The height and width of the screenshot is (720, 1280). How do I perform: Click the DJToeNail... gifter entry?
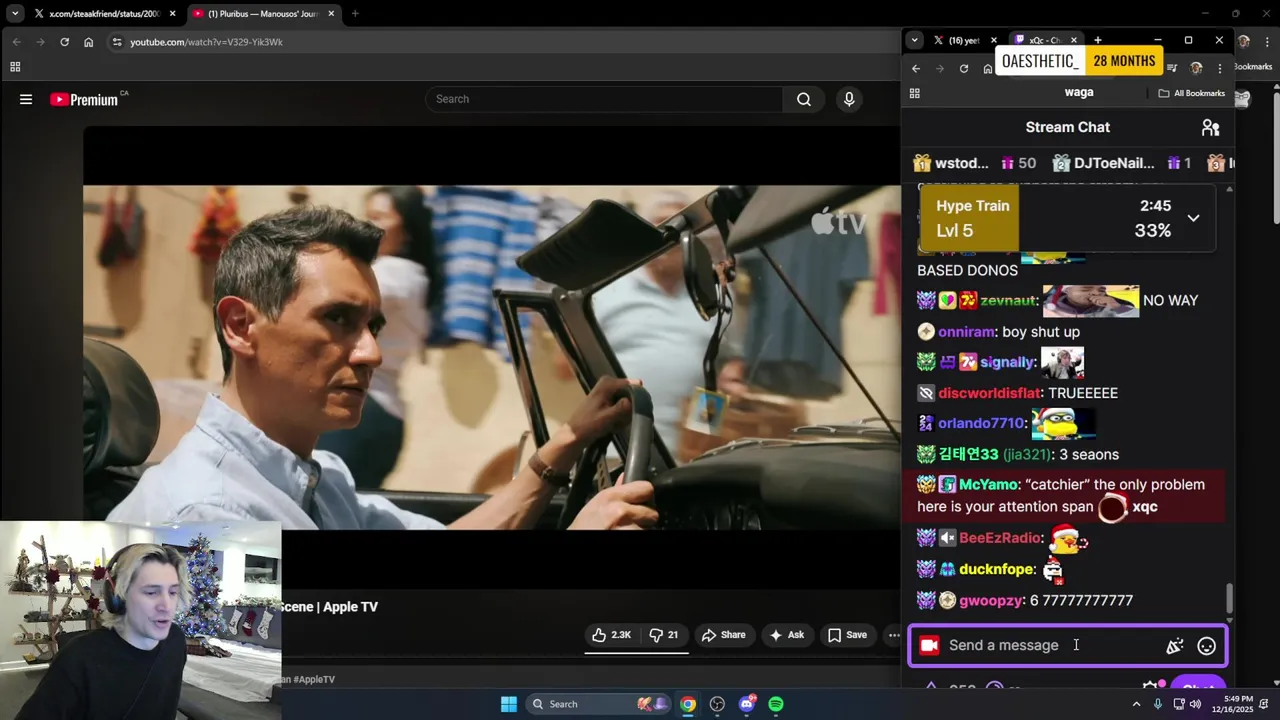point(1122,163)
